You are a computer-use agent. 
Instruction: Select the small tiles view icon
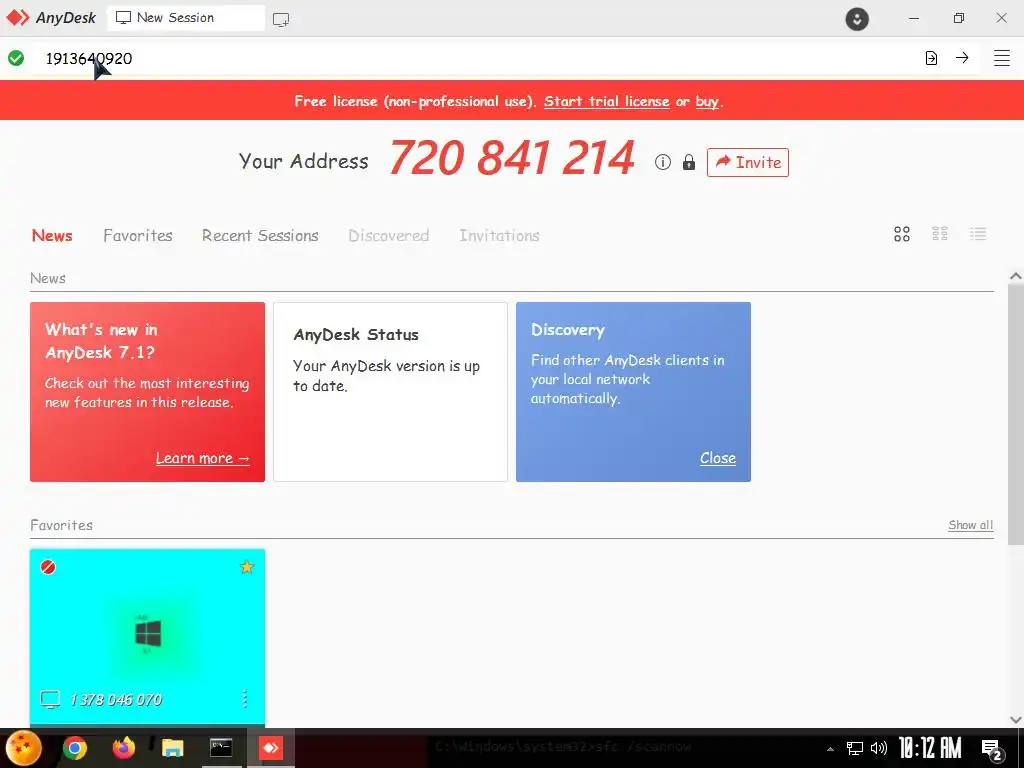(940, 234)
